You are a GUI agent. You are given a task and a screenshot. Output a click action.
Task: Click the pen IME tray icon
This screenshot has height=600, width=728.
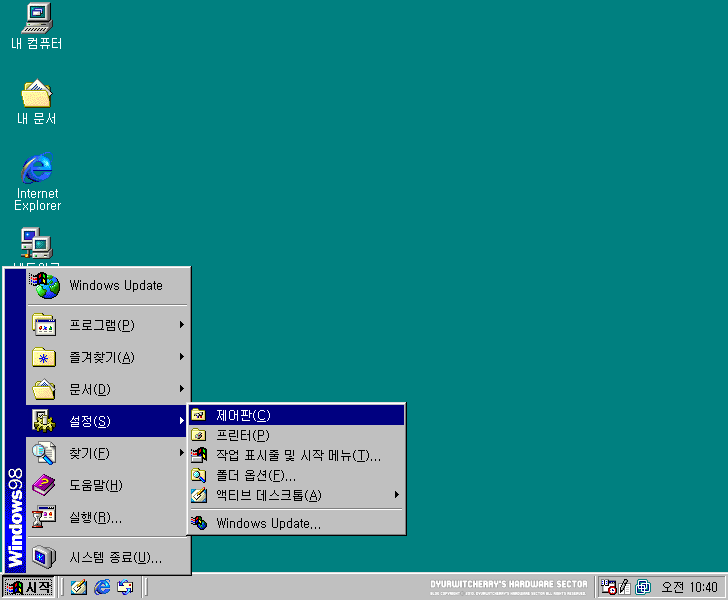pos(625,587)
